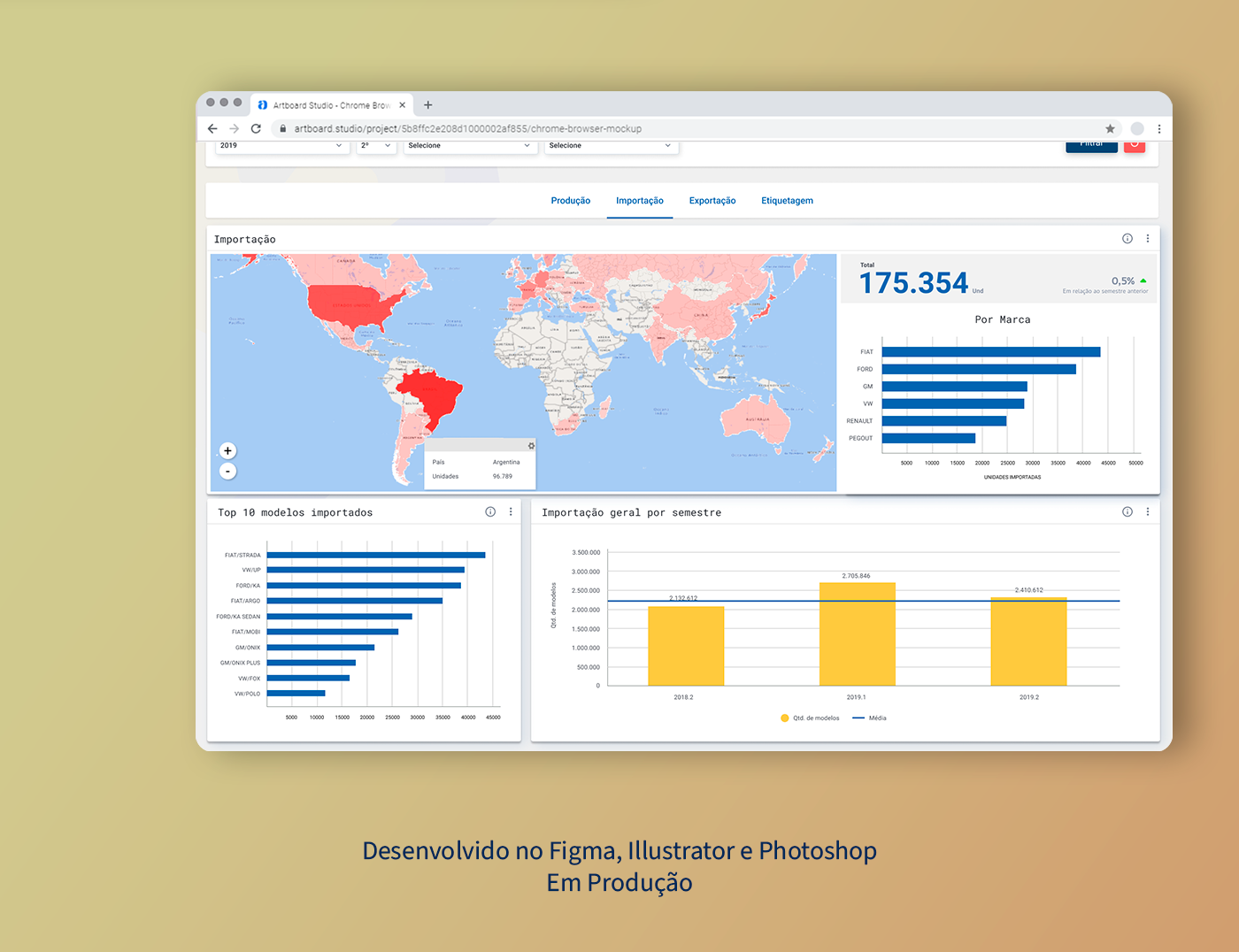This screenshot has height=952, width=1239.
Task: Go back with the browser back arrow
Action: tap(212, 128)
